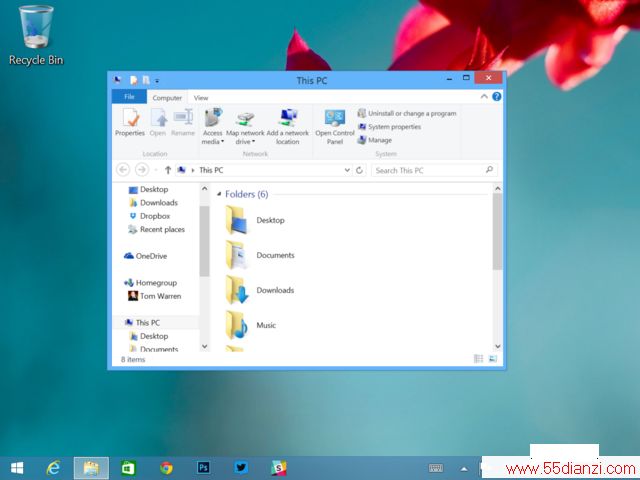The width and height of the screenshot is (640, 480).
Task: Open the Recycle Bin desktop icon
Action: (36, 36)
